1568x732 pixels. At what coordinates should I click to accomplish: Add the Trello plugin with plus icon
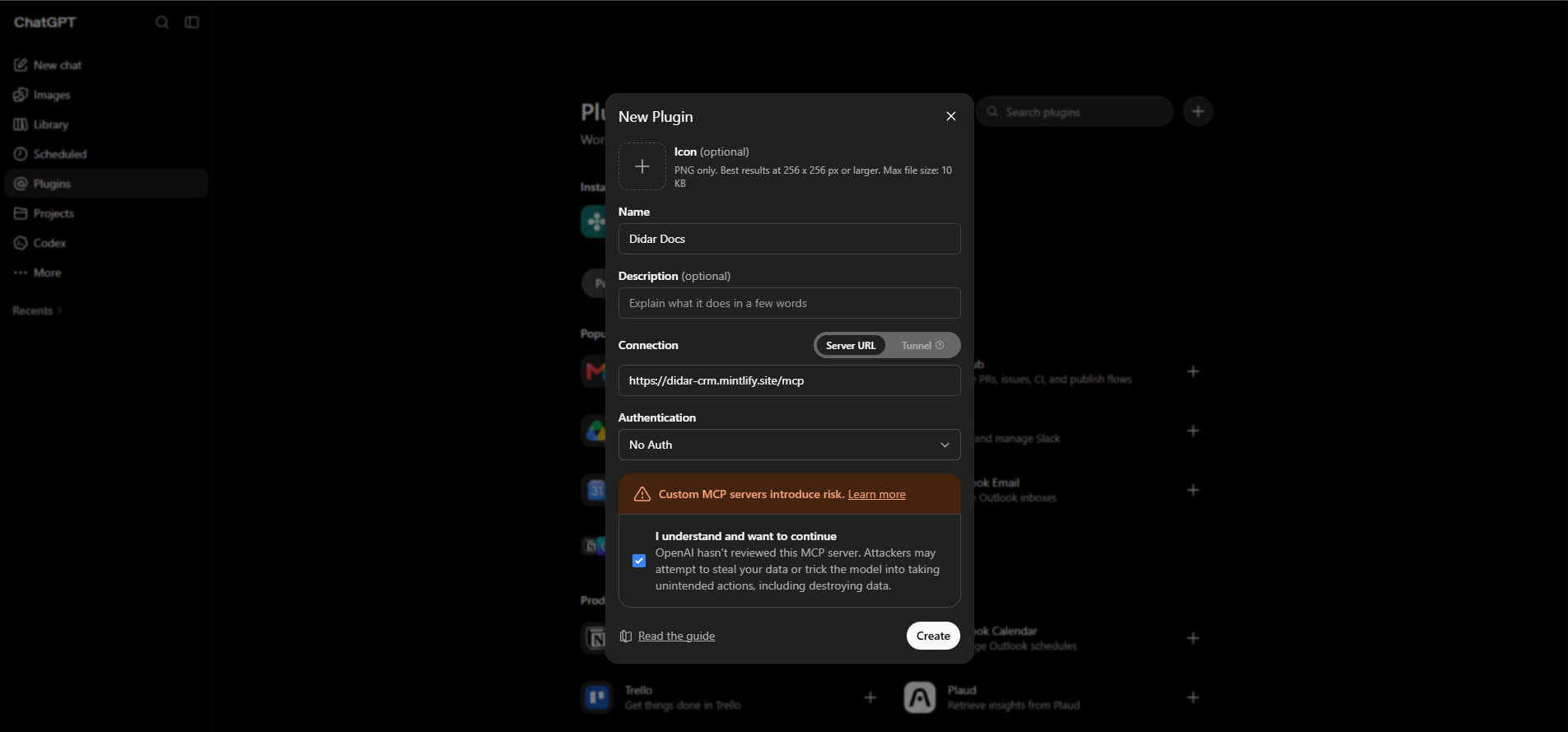(x=870, y=697)
